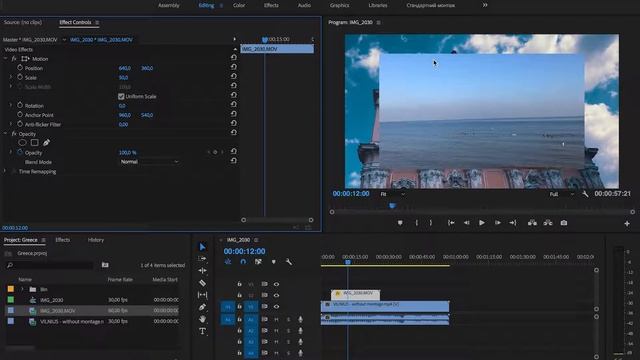Select the Hand tool
Image resolution: width=640 pixels, height=360 pixels.
point(202,319)
